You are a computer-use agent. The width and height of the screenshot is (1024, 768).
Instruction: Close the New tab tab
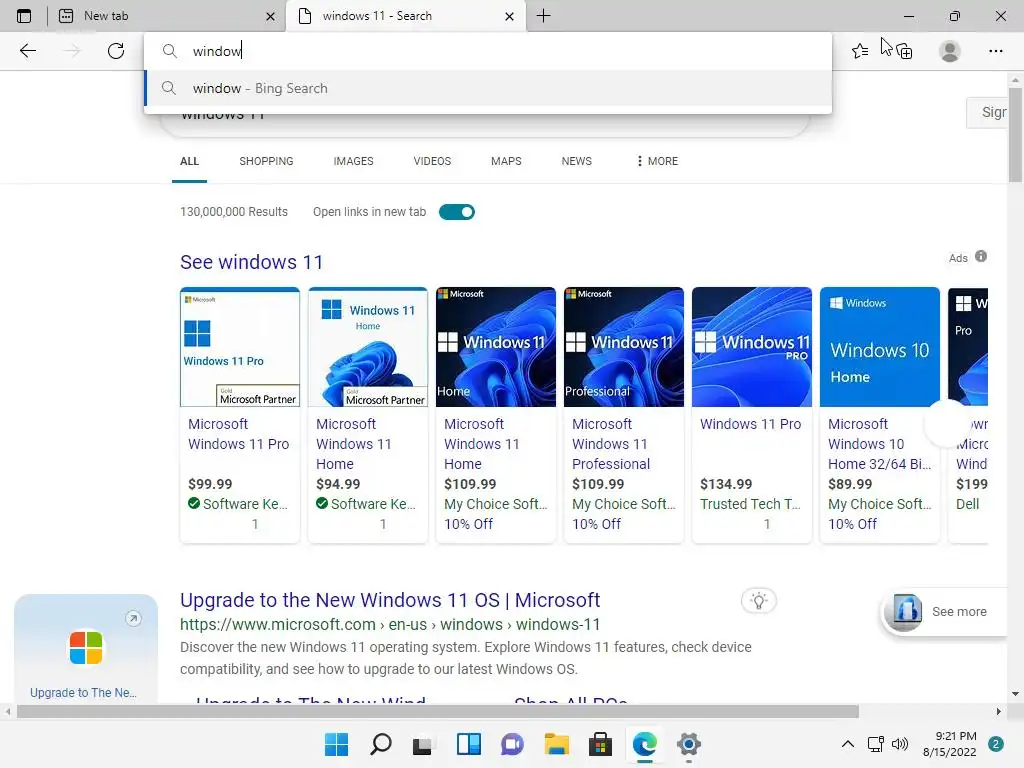click(x=270, y=16)
